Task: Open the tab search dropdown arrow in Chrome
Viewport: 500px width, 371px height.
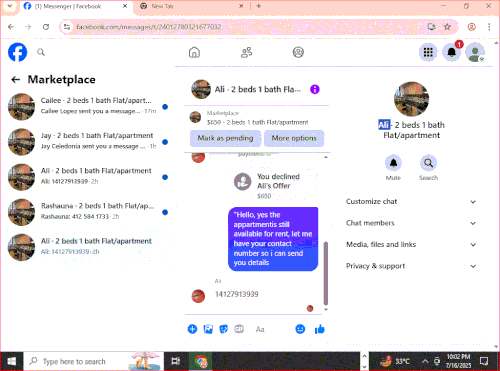Action: click(x=10, y=6)
